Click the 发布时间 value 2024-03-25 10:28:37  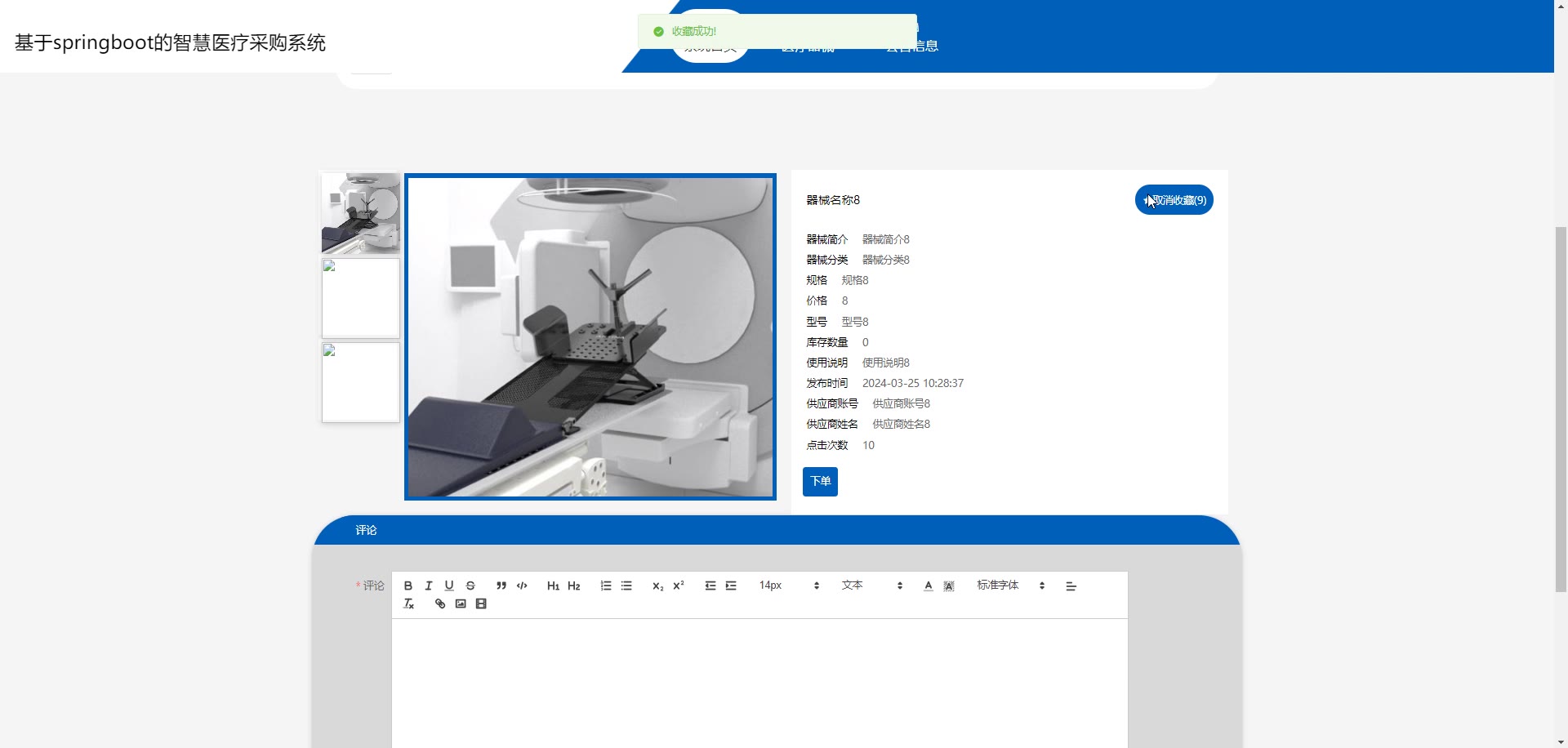click(913, 383)
